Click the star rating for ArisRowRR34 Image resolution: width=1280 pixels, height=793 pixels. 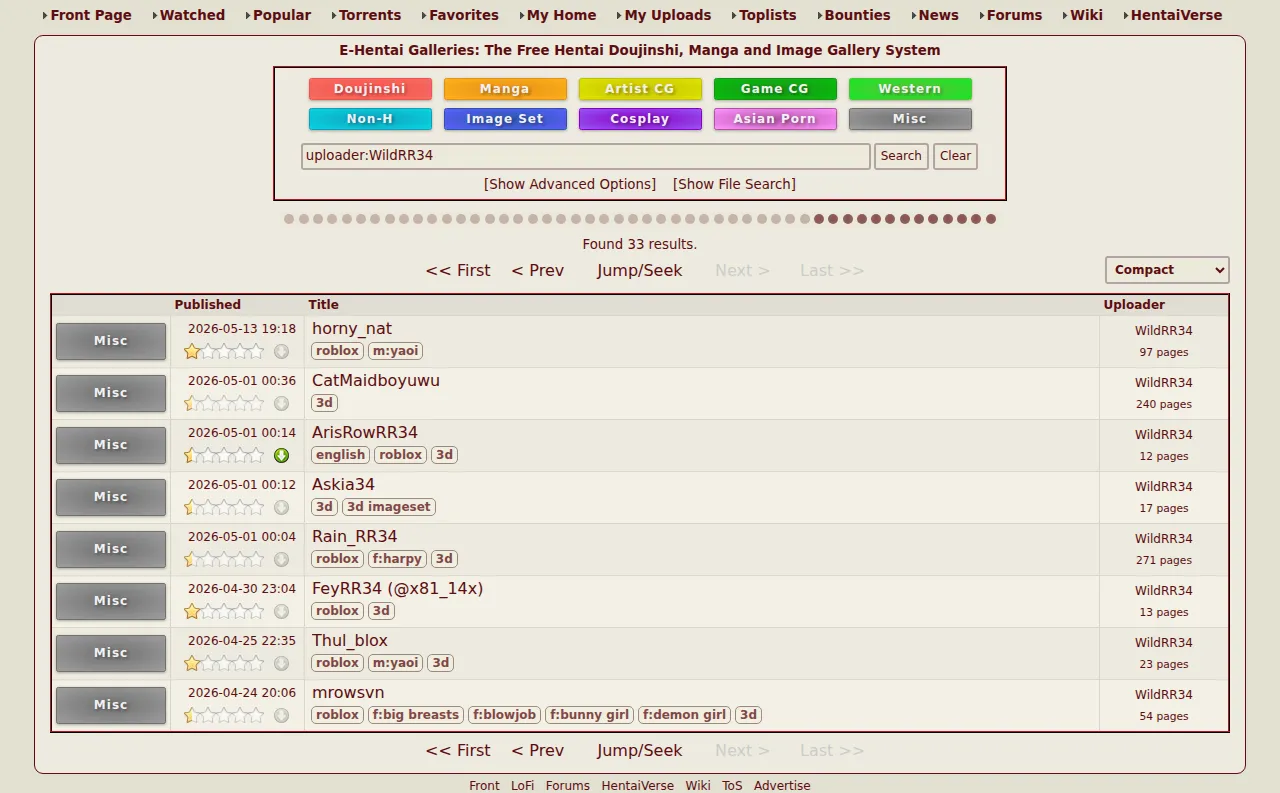tap(224, 455)
